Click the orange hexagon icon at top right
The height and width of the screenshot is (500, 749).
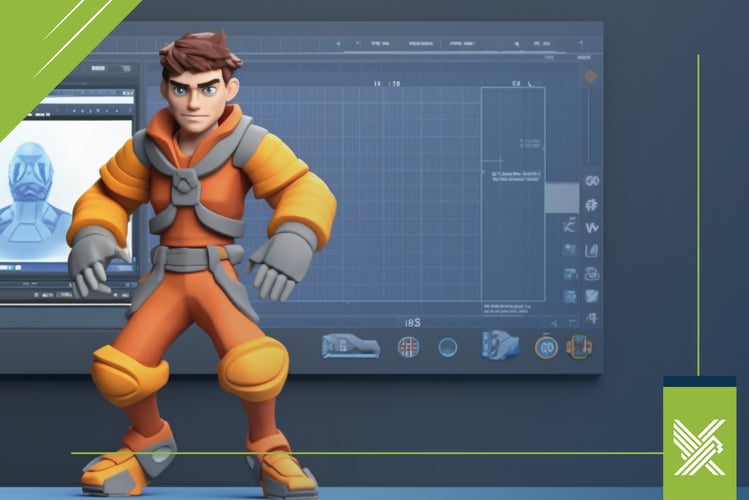pyautogui.click(x=591, y=76)
